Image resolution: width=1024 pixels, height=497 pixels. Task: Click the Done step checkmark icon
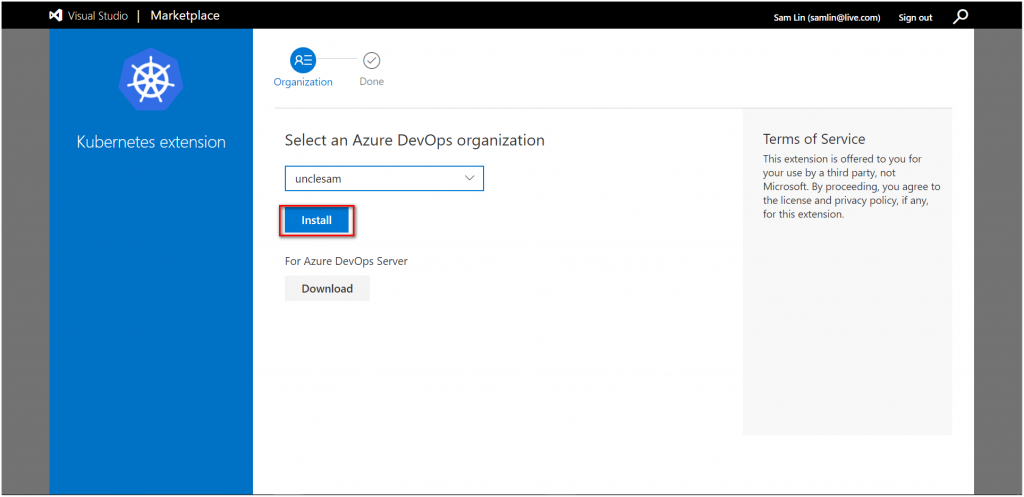371,60
